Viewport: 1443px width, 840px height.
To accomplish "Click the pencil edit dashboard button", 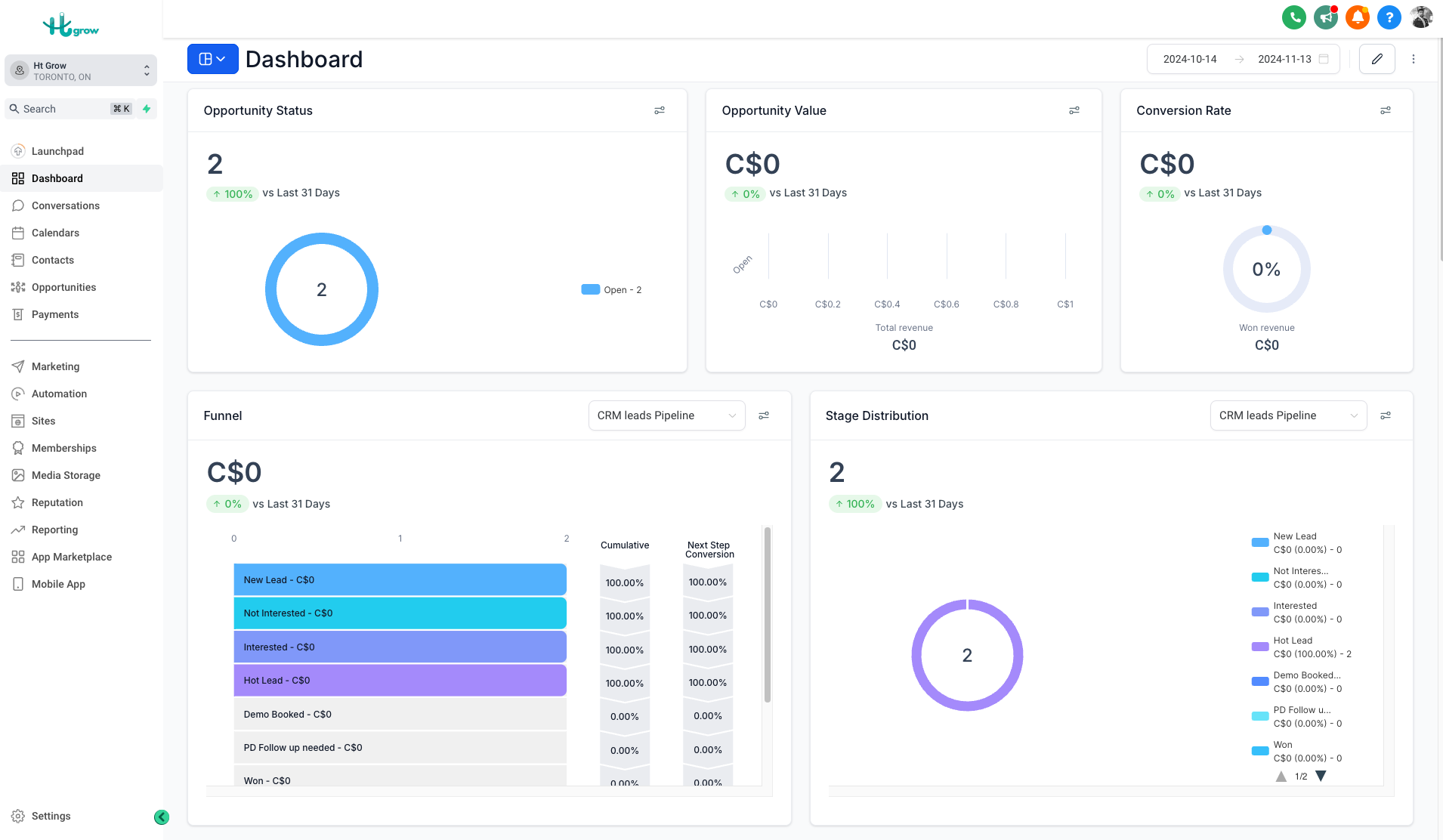I will [x=1377, y=59].
